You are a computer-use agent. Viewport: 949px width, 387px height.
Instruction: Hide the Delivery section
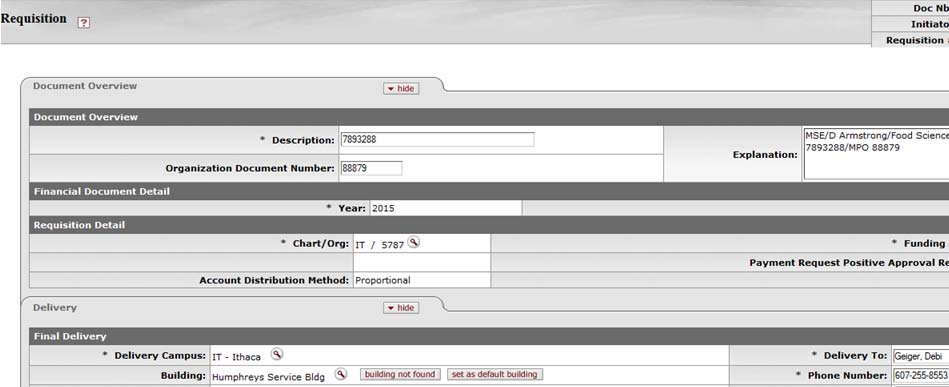[401, 308]
